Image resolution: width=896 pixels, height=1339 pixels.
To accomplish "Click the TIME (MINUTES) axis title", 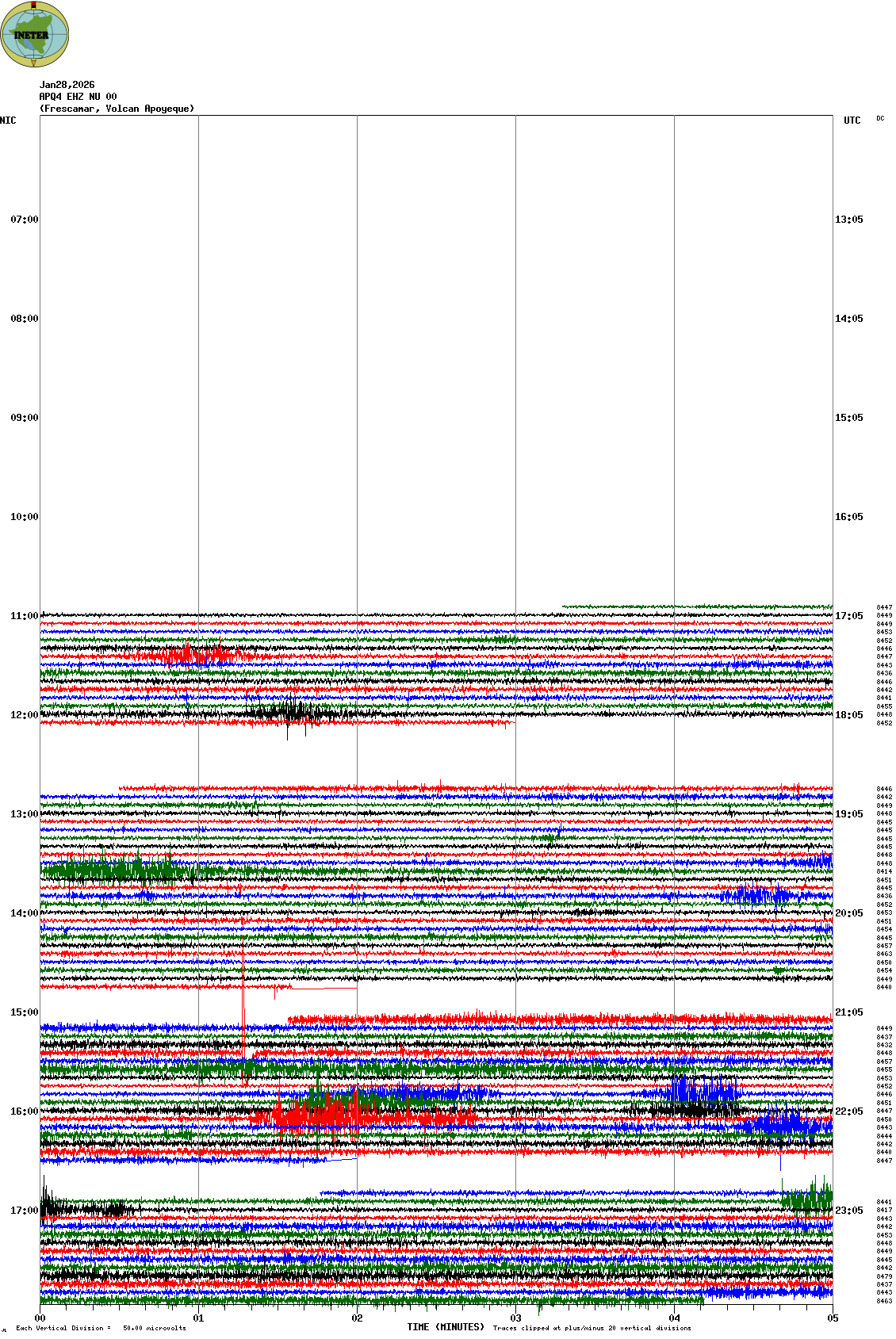I will [445, 1327].
